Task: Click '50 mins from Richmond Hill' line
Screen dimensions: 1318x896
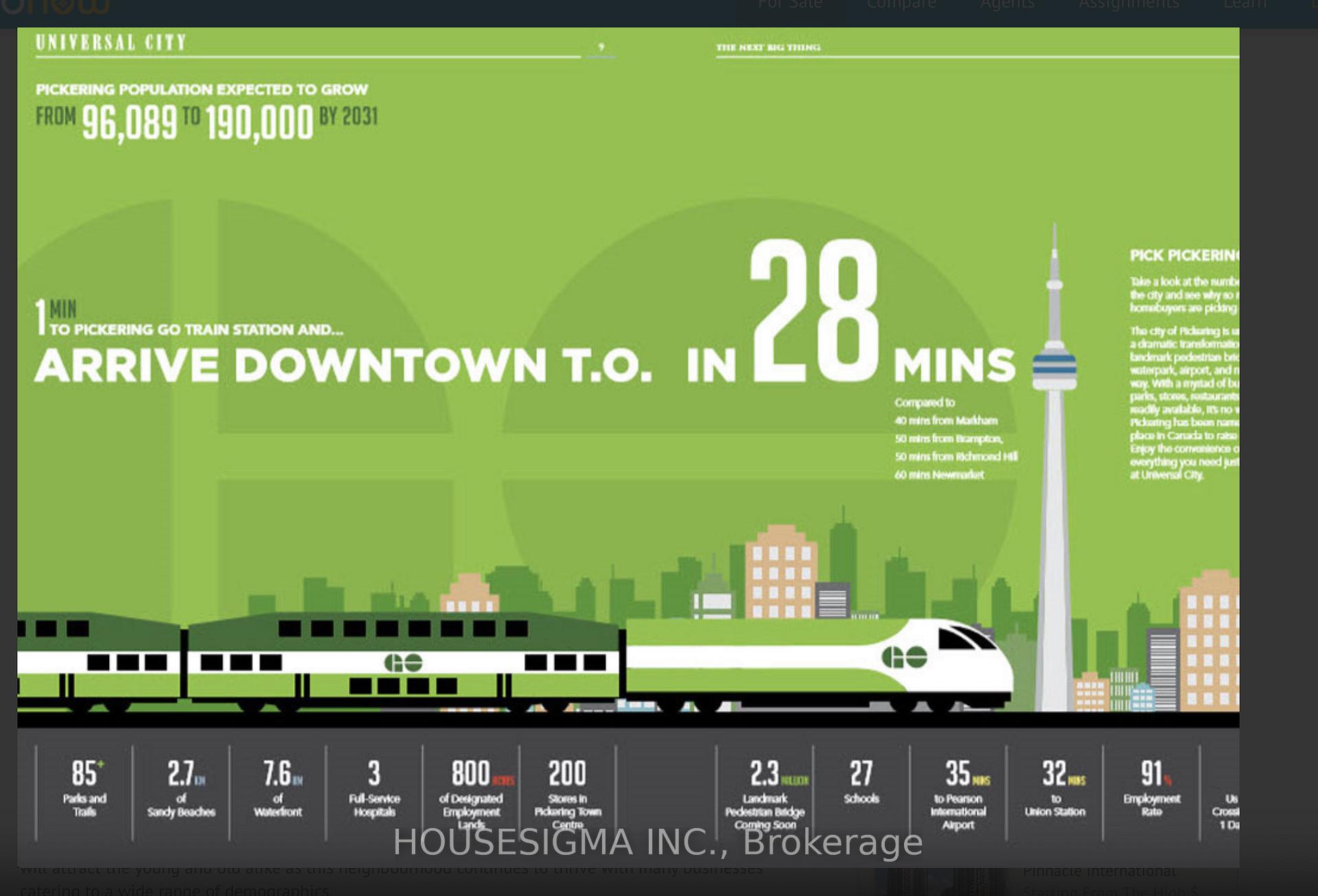Action: [956, 457]
